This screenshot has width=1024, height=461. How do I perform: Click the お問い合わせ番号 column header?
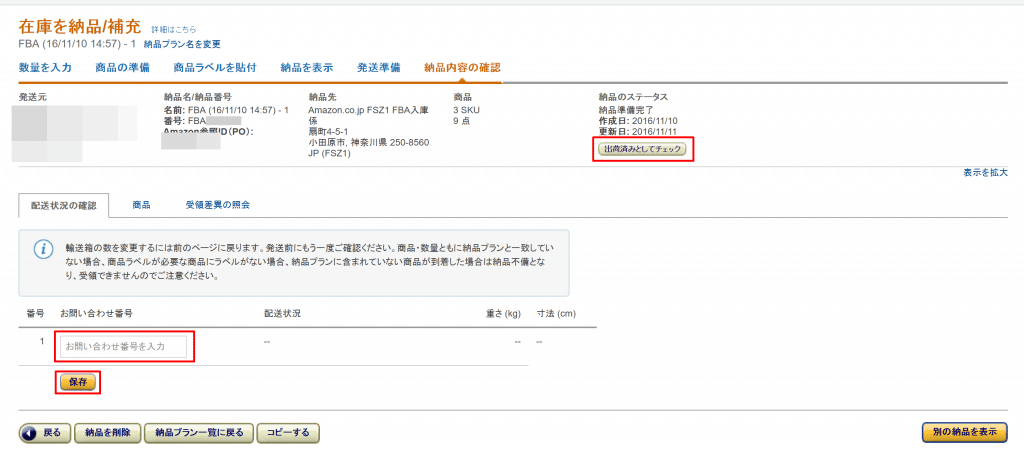point(97,313)
